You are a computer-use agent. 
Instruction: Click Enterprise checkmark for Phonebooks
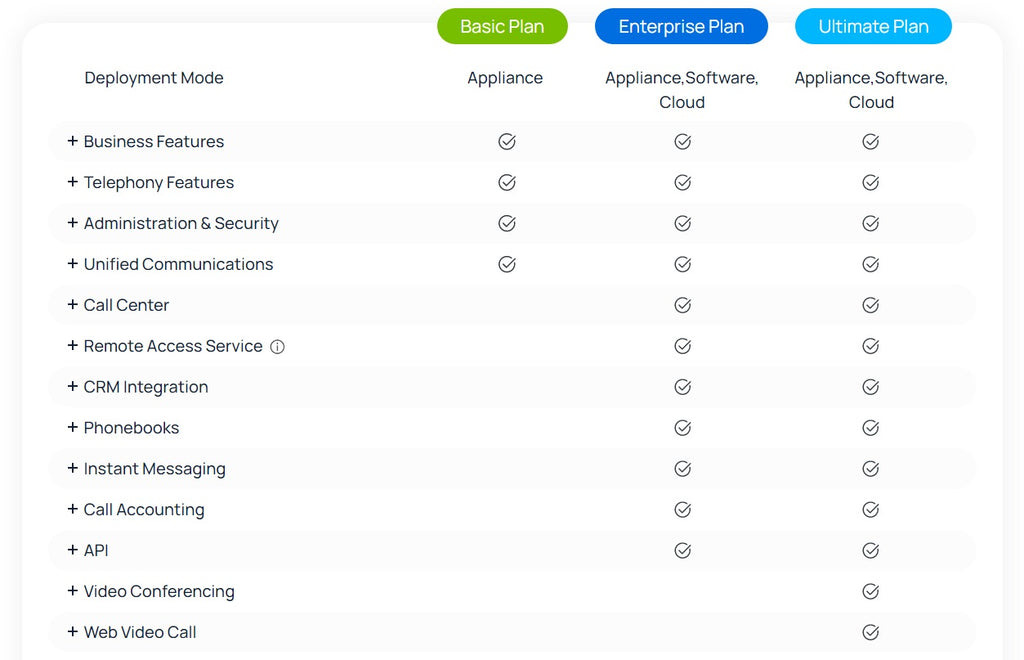pos(682,428)
